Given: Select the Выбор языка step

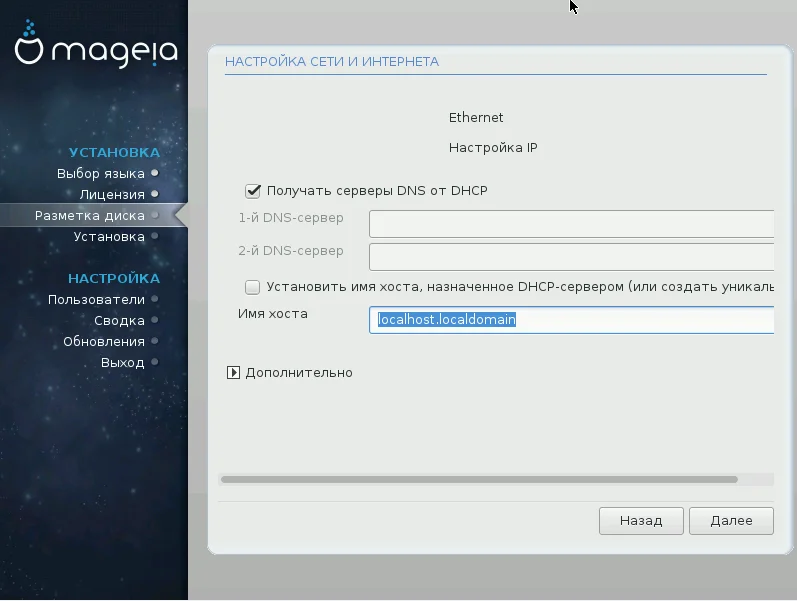Looking at the screenshot, I should coord(101,174).
